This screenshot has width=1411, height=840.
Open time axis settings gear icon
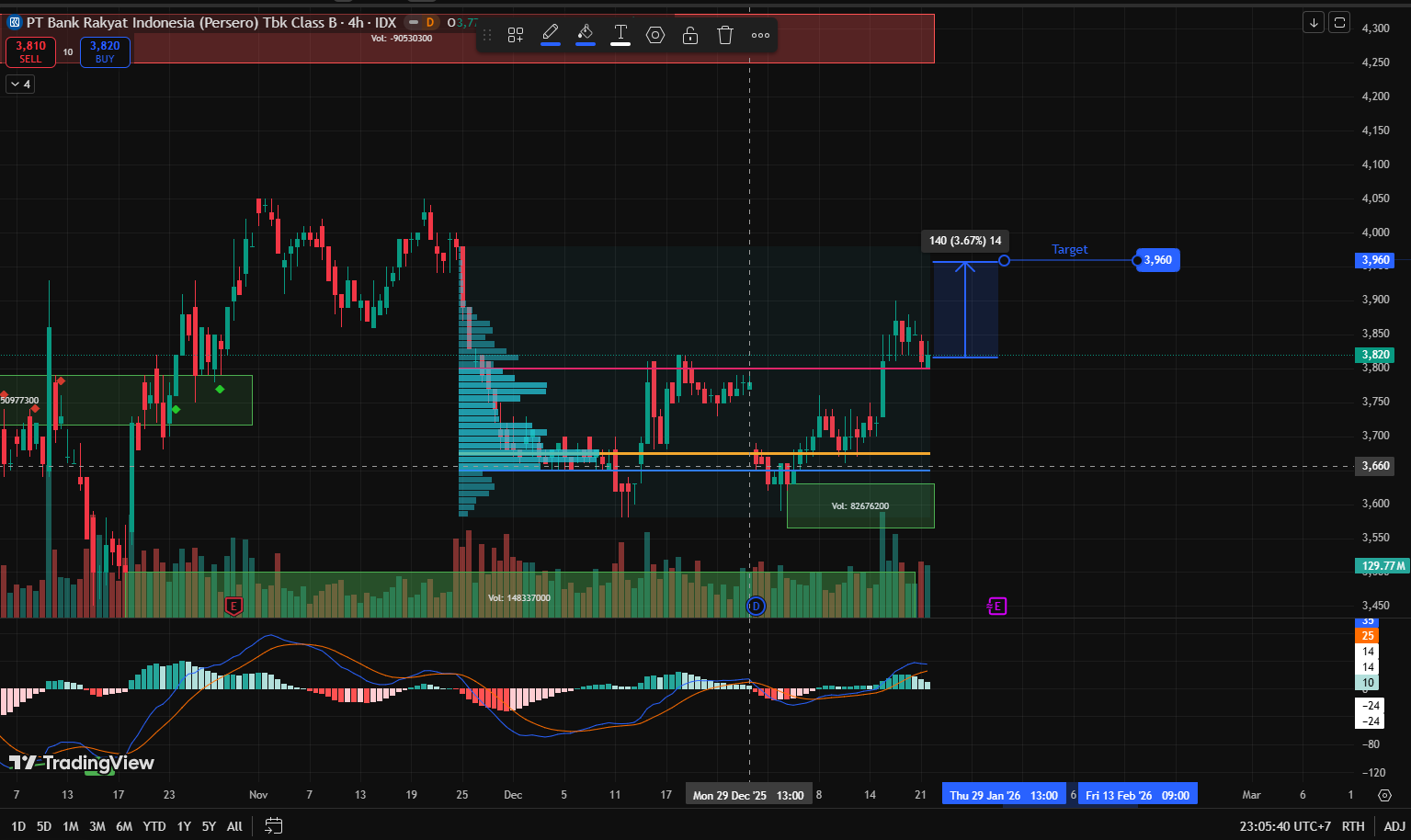point(1384,795)
